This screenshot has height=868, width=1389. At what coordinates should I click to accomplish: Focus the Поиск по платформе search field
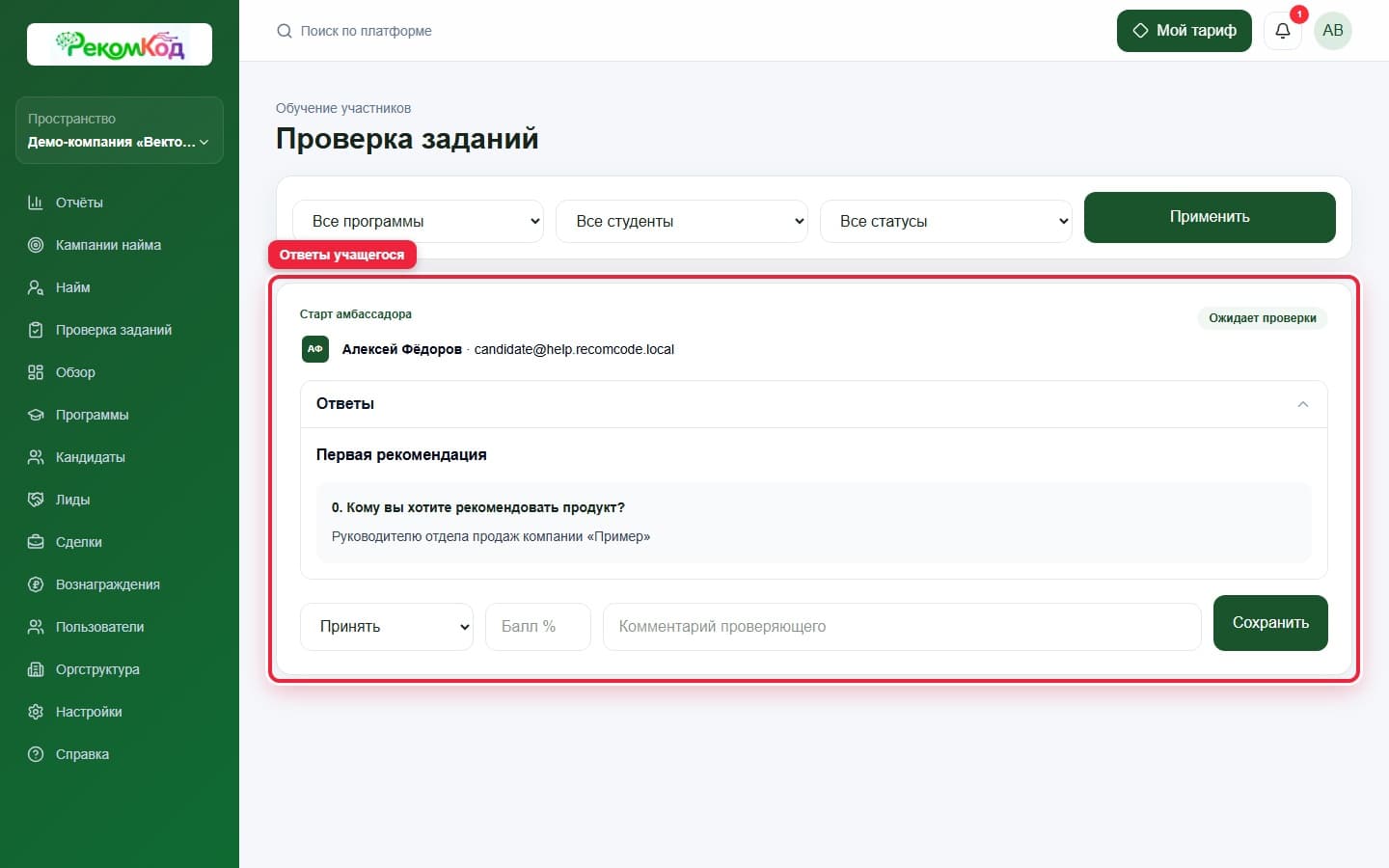click(366, 31)
